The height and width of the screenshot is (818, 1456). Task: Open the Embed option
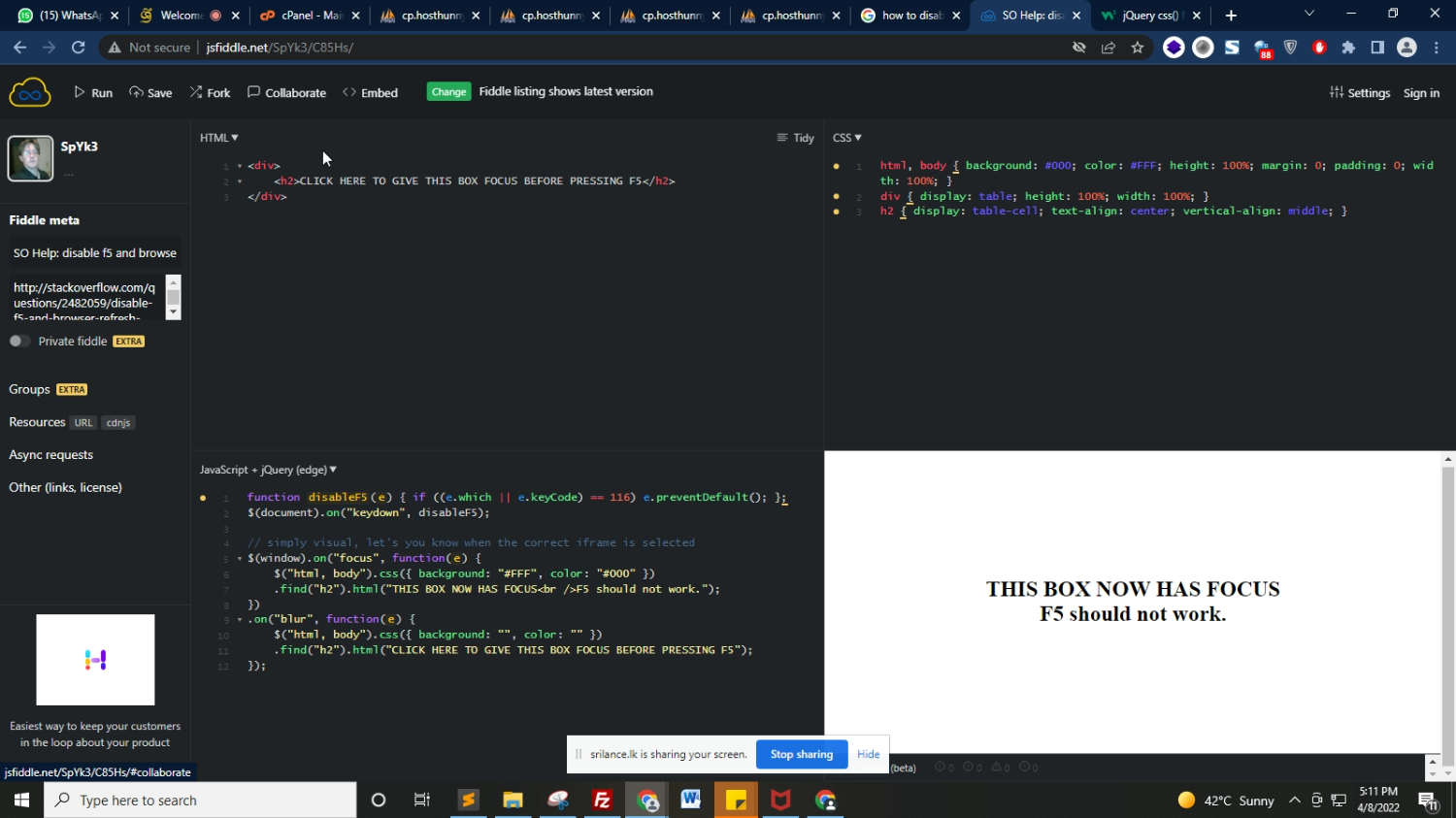point(371,93)
